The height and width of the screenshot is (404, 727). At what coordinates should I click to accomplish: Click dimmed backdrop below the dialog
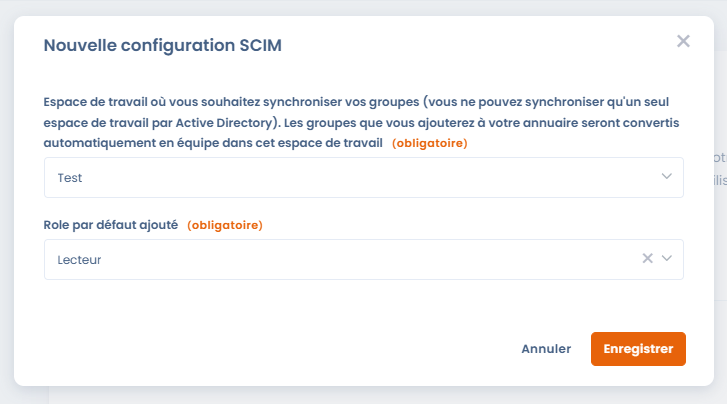(x=360, y=396)
